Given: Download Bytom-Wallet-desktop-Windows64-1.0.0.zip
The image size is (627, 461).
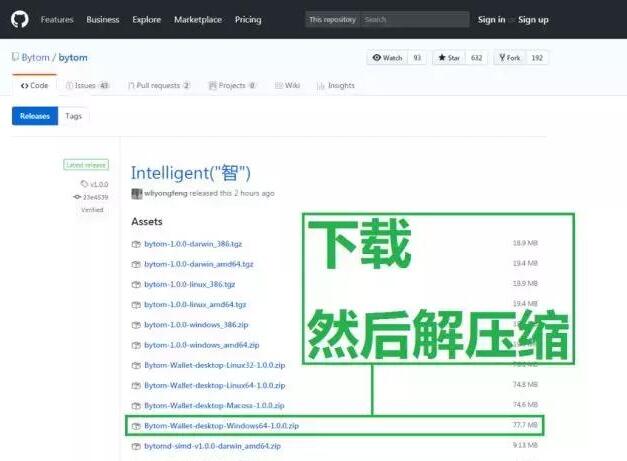Looking at the screenshot, I should pyautogui.click(x=222, y=426).
